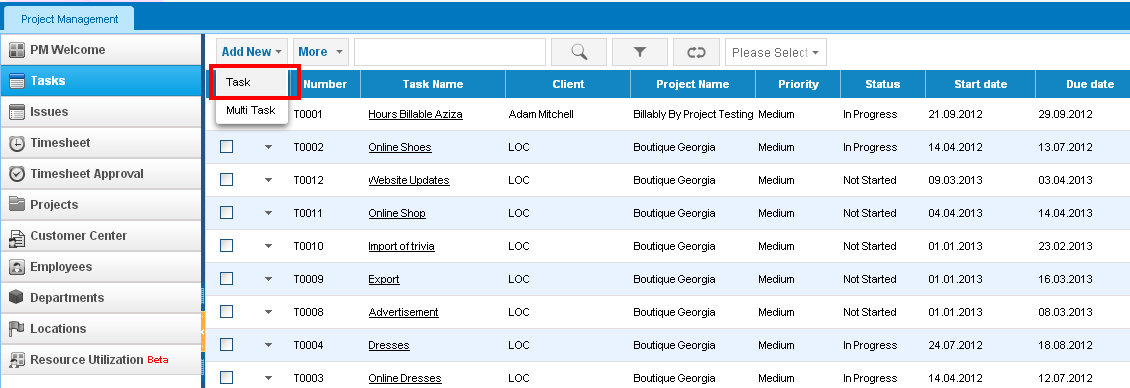The height and width of the screenshot is (388, 1130).
Task: Expand the row arrow for T0012
Action: click(x=269, y=180)
